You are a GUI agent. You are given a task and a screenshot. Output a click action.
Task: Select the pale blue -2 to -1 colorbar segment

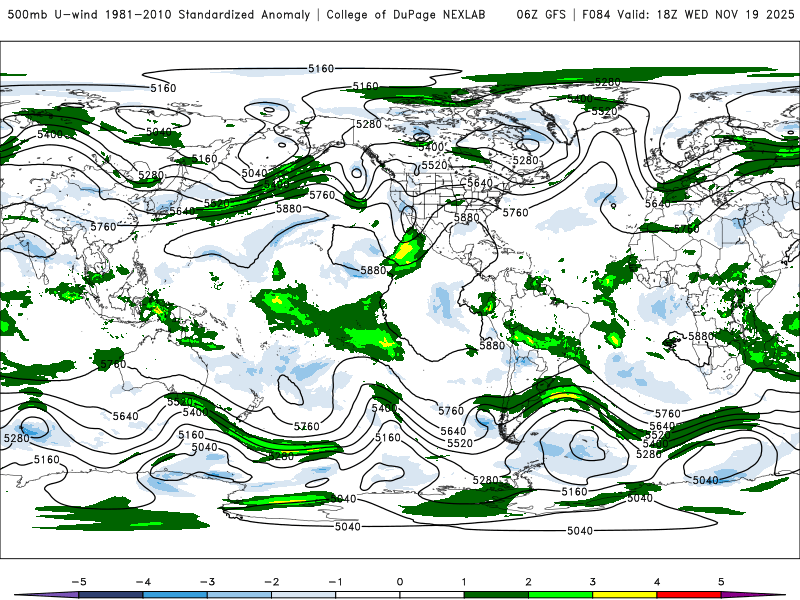click(x=304, y=595)
